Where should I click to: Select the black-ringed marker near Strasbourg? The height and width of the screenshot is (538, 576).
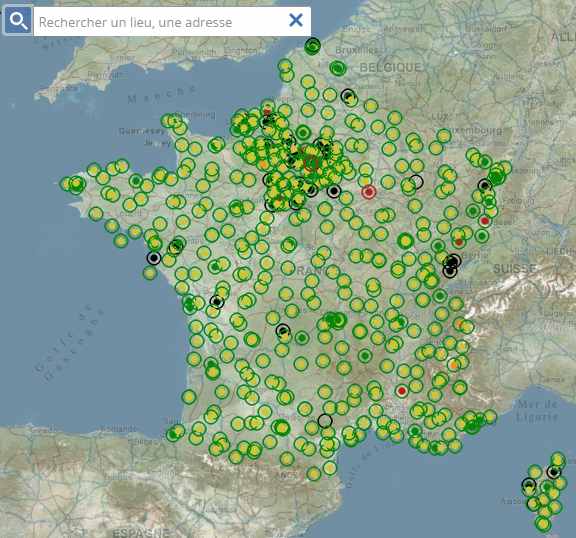485,185
